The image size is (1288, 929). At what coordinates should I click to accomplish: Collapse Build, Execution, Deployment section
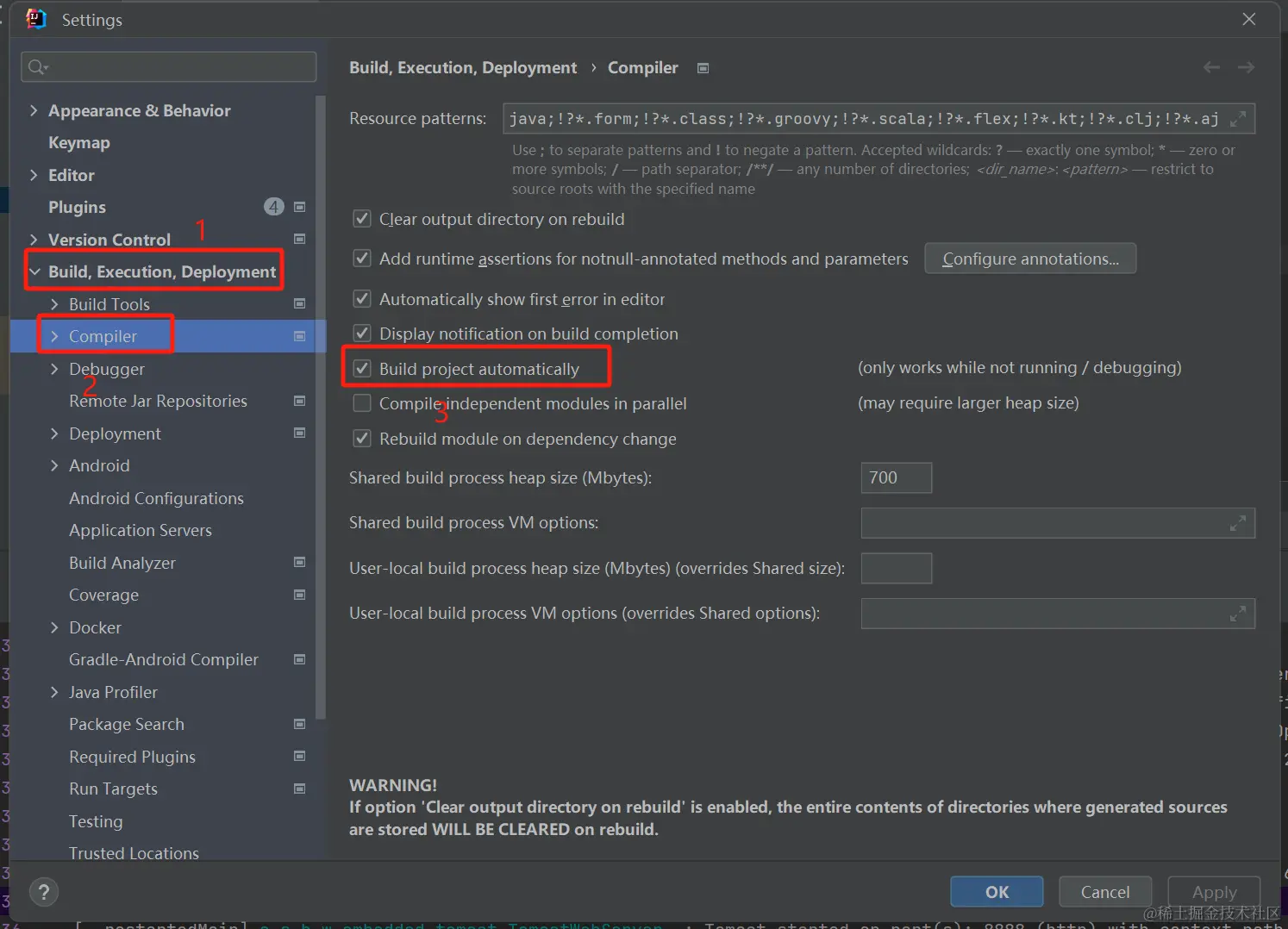tap(34, 271)
